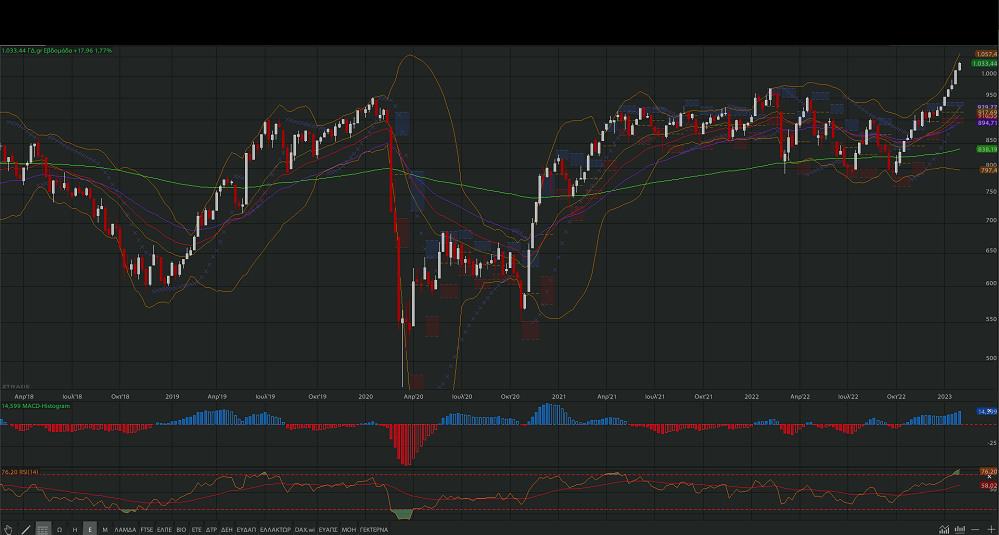Zoom in with the plus icon
999x535 pixels.
(x=991, y=529)
